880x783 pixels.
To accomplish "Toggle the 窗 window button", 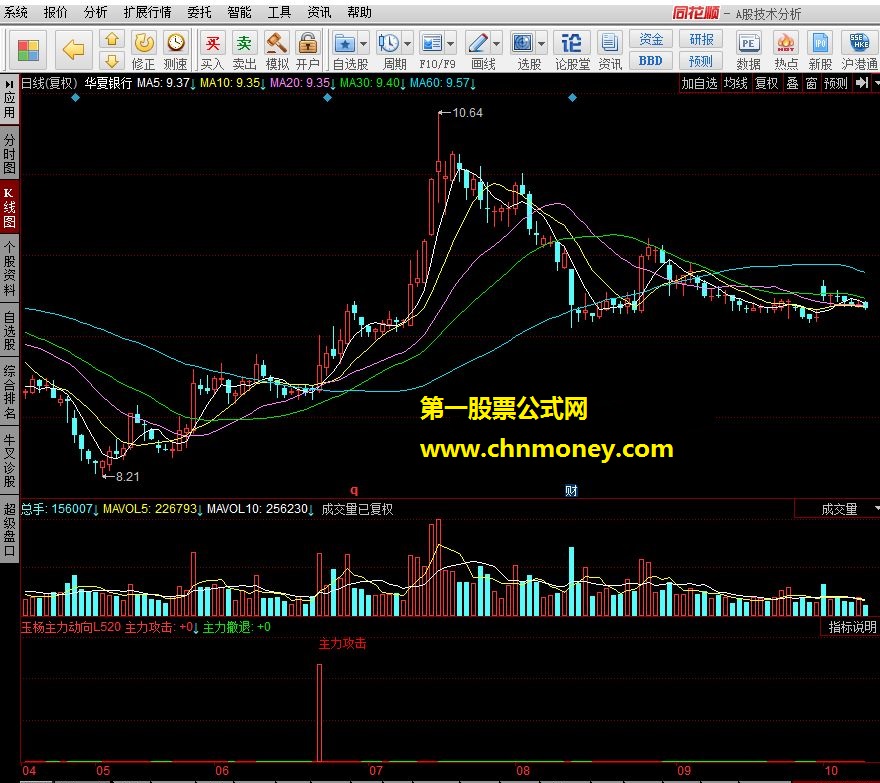I will coord(811,83).
